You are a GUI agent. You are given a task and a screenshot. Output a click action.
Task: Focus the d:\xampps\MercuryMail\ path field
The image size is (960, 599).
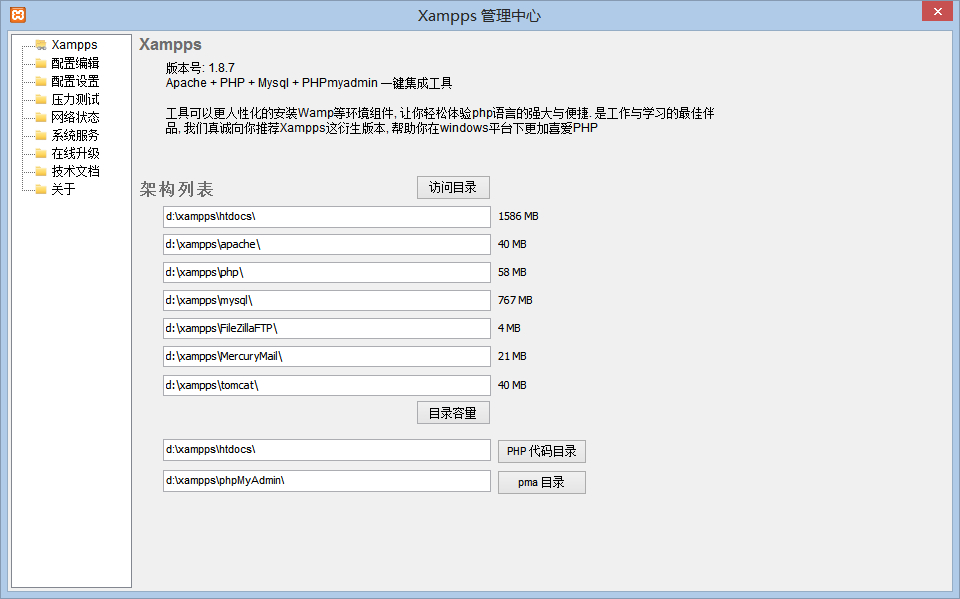click(x=327, y=356)
